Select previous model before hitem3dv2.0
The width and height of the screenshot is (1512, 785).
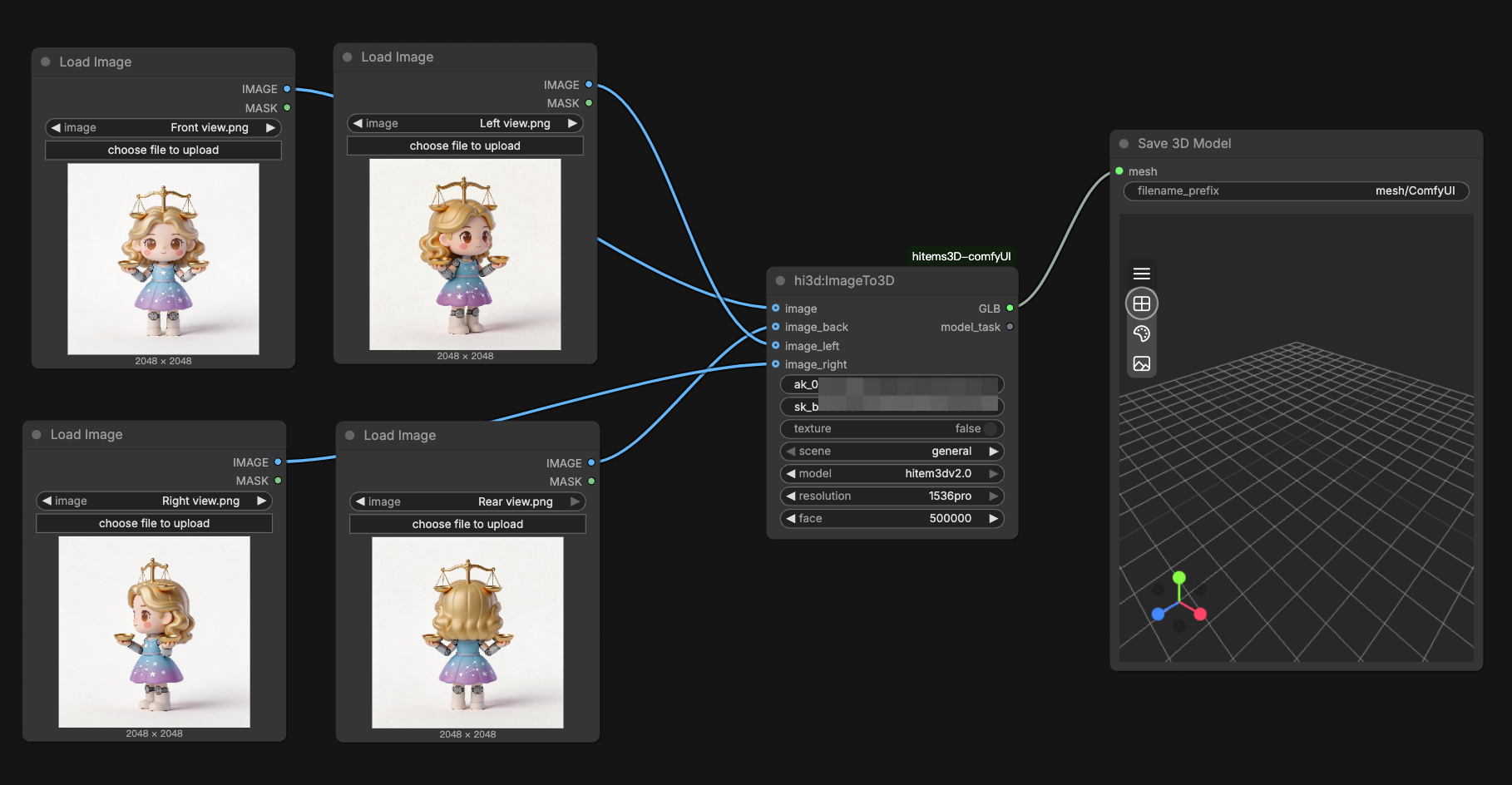pyautogui.click(x=791, y=474)
